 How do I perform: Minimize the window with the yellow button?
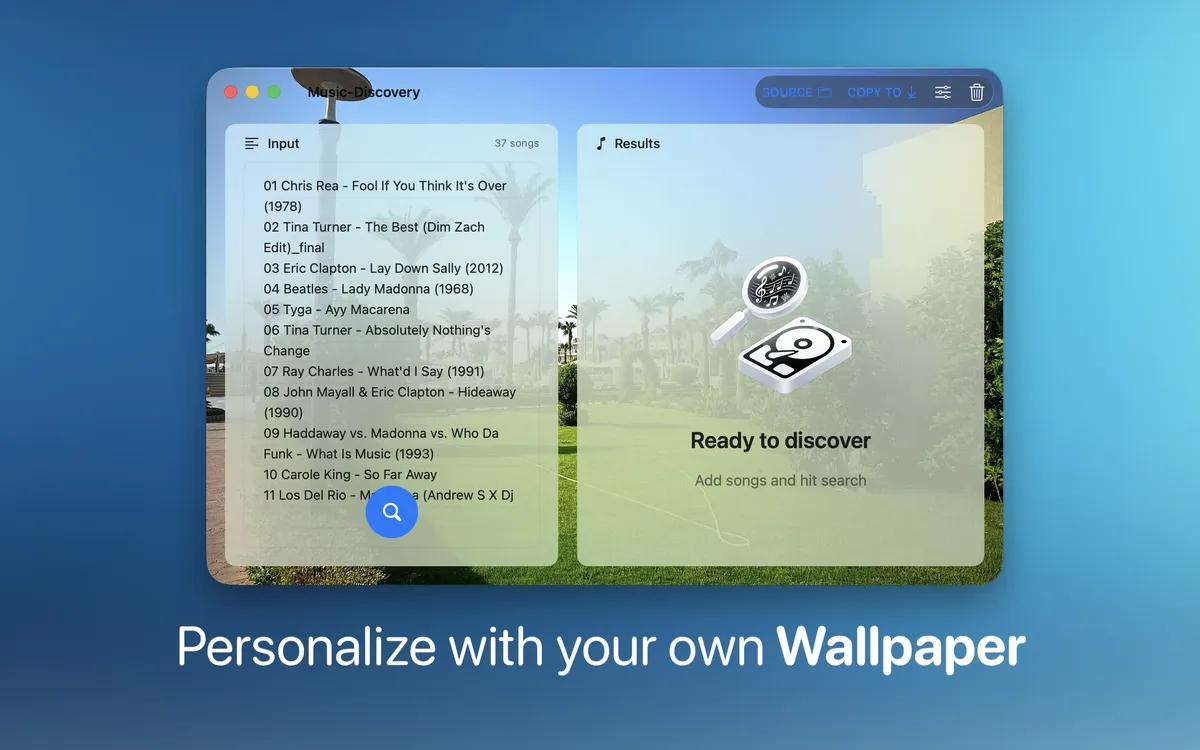point(252,92)
